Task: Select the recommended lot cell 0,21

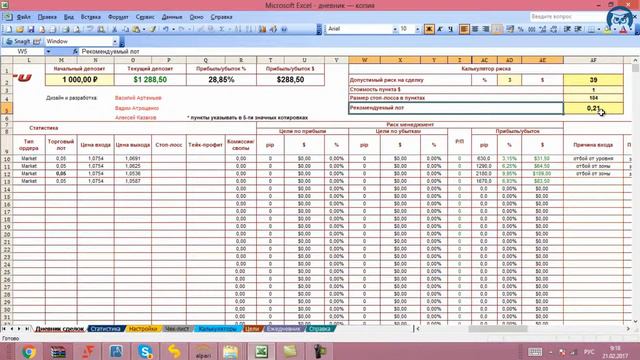Action: coord(593,108)
